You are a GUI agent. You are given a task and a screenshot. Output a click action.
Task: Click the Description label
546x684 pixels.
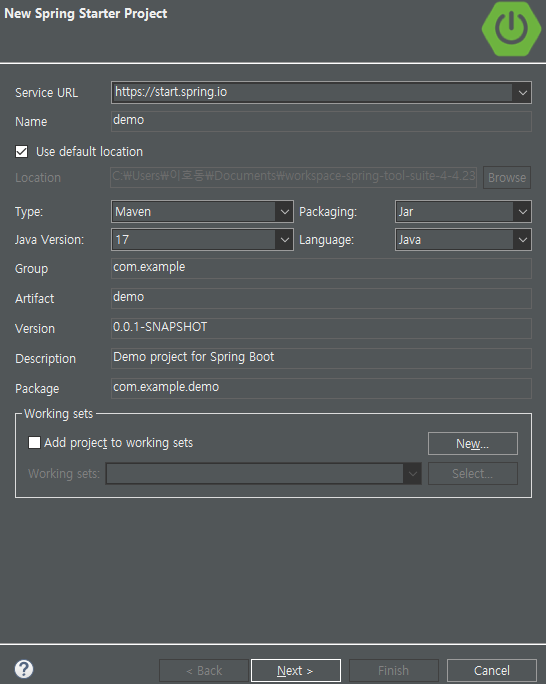click(x=45, y=359)
